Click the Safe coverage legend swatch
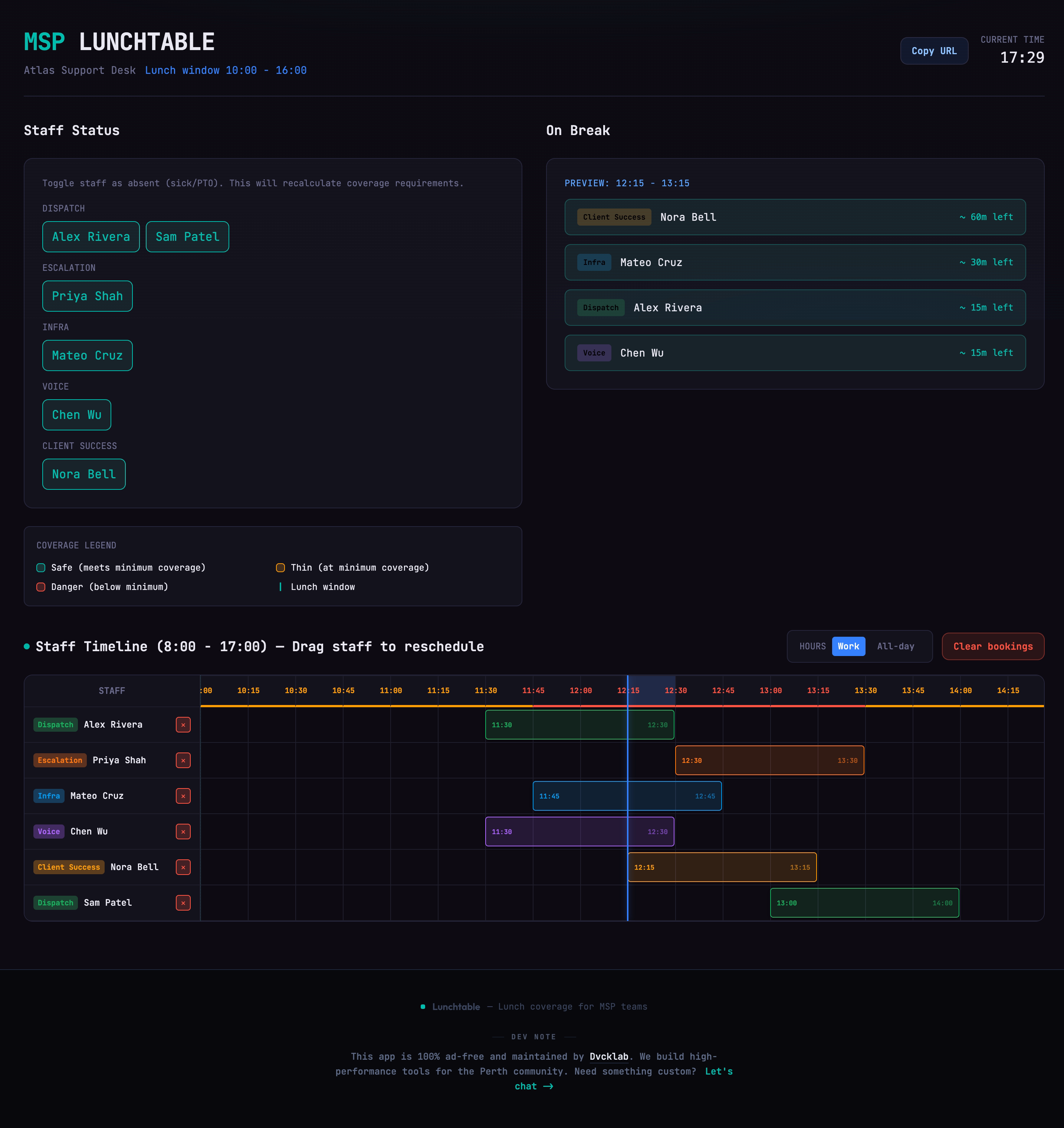This screenshot has width=1064, height=1128. click(40, 567)
